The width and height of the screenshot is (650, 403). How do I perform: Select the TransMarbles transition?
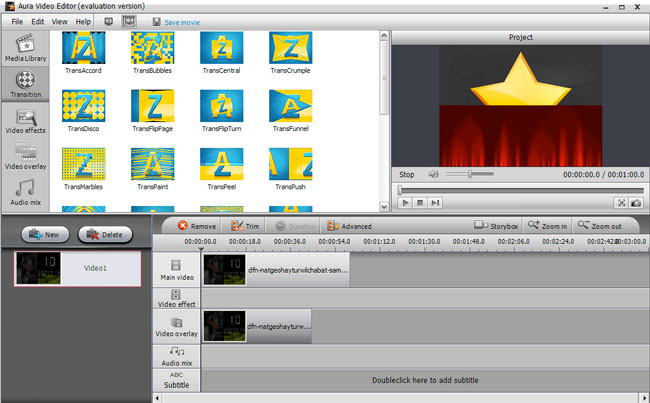[x=83, y=169]
